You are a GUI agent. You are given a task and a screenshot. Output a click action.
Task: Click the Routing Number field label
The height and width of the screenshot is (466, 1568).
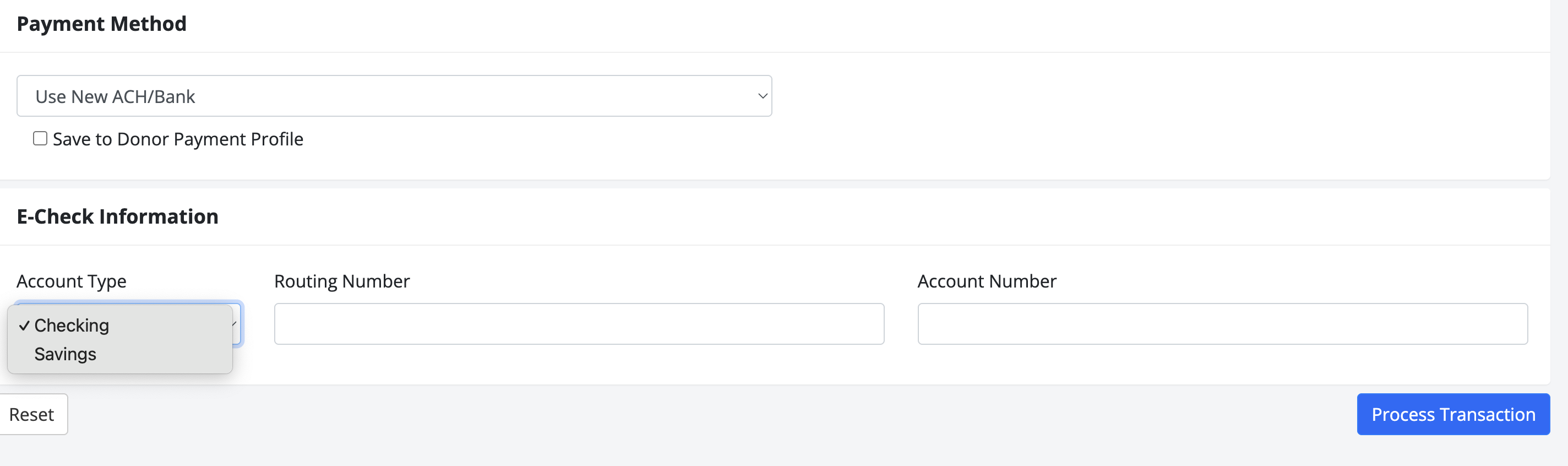pyautogui.click(x=341, y=281)
